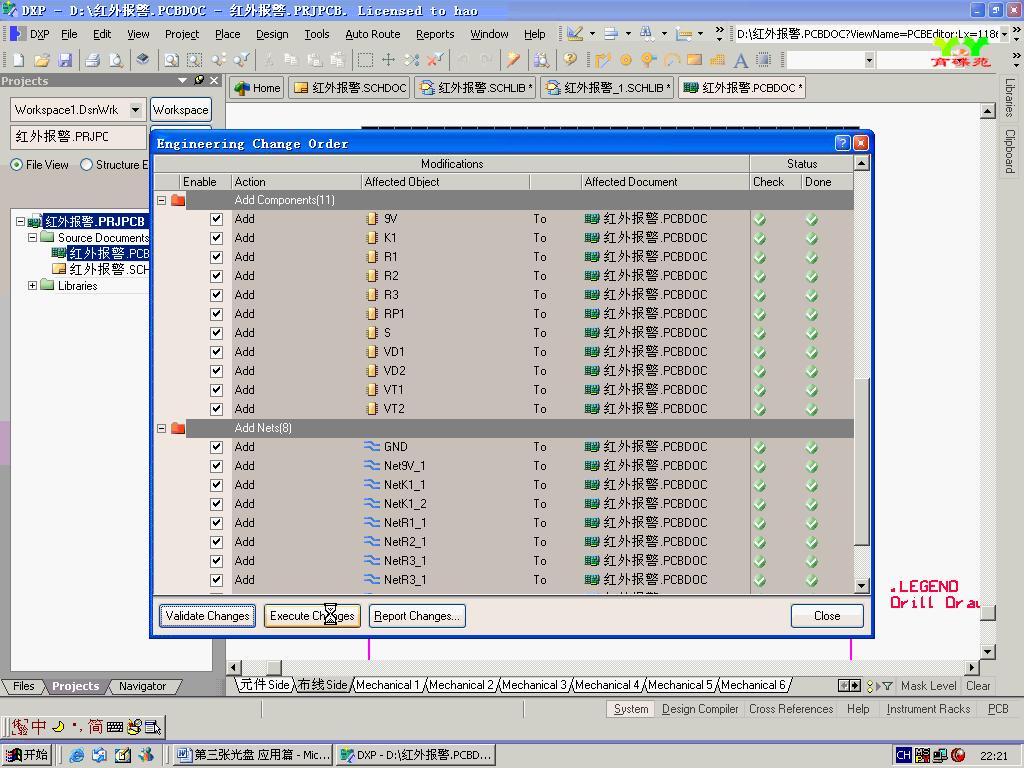Click the Place Arc toolbar icon
1024x768 pixels.
tap(671, 60)
